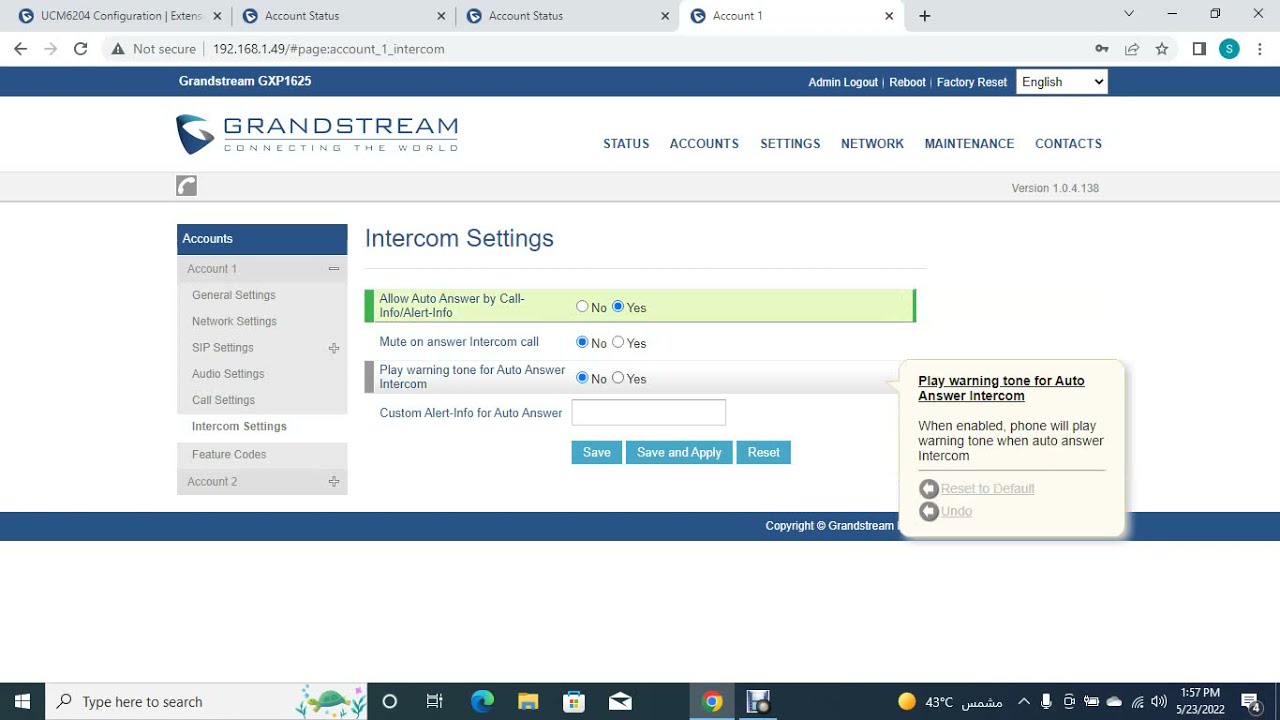Open the English language dropdown
The width and height of the screenshot is (1280, 720).
point(1062,82)
